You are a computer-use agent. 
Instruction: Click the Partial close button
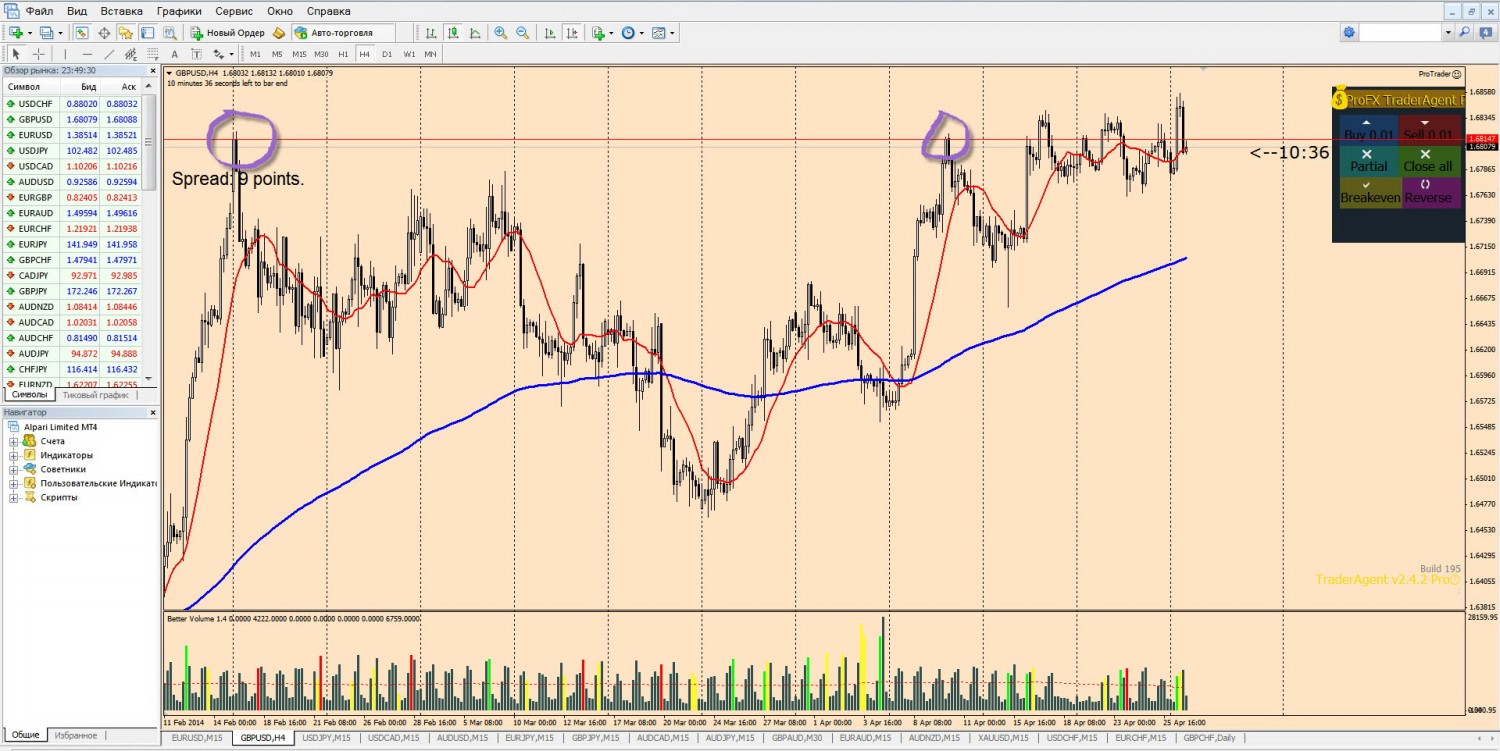1368,161
